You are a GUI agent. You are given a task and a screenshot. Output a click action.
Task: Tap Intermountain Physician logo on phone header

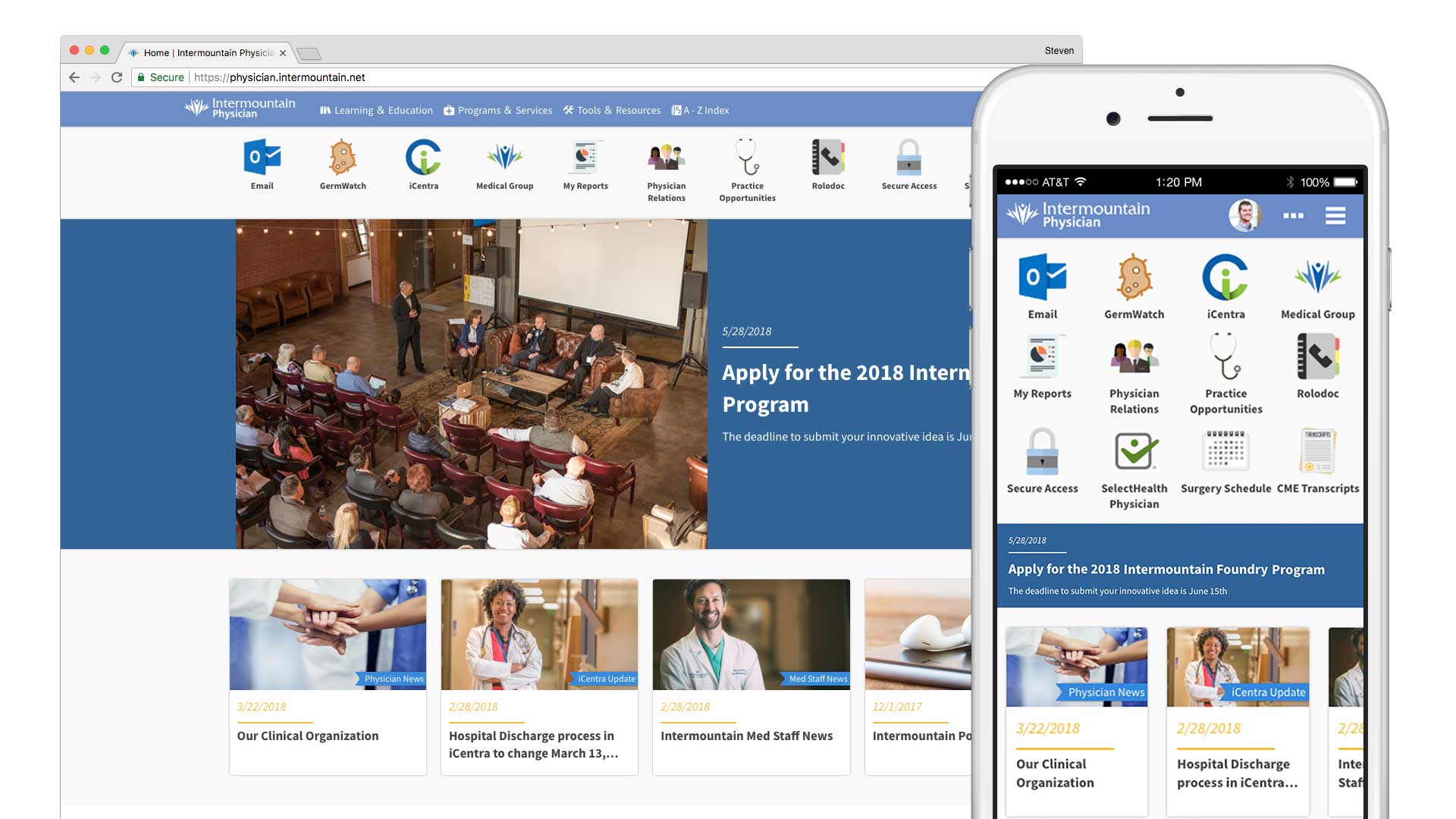click(1078, 215)
